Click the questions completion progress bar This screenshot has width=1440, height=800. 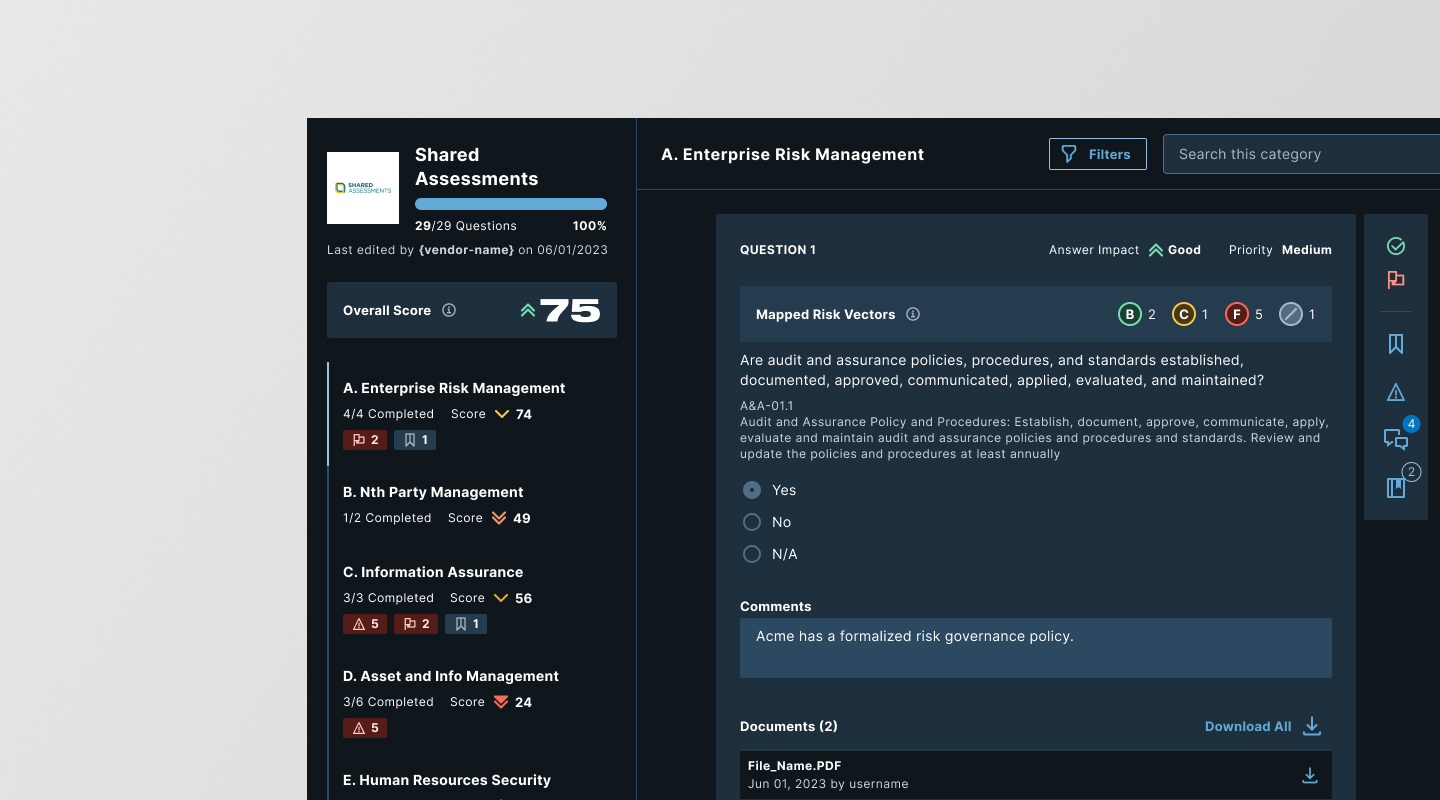[x=511, y=204]
